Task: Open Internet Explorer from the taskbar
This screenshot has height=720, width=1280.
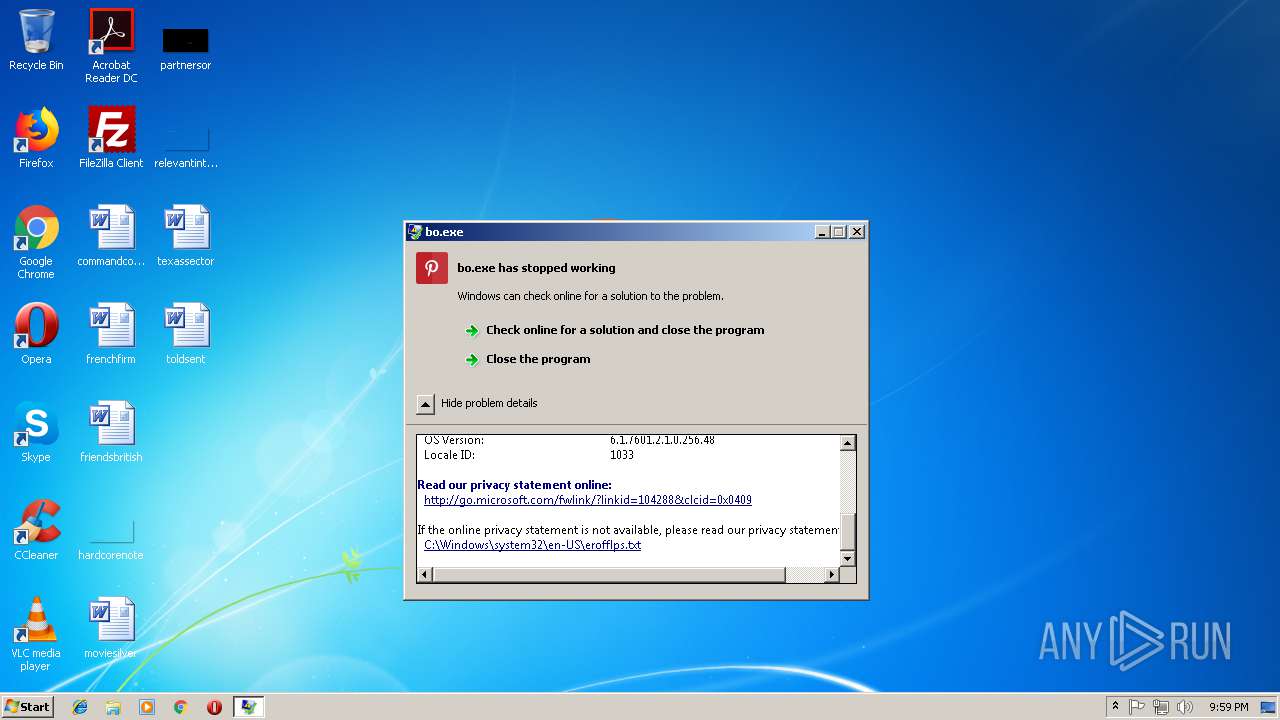Action: (x=80, y=707)
